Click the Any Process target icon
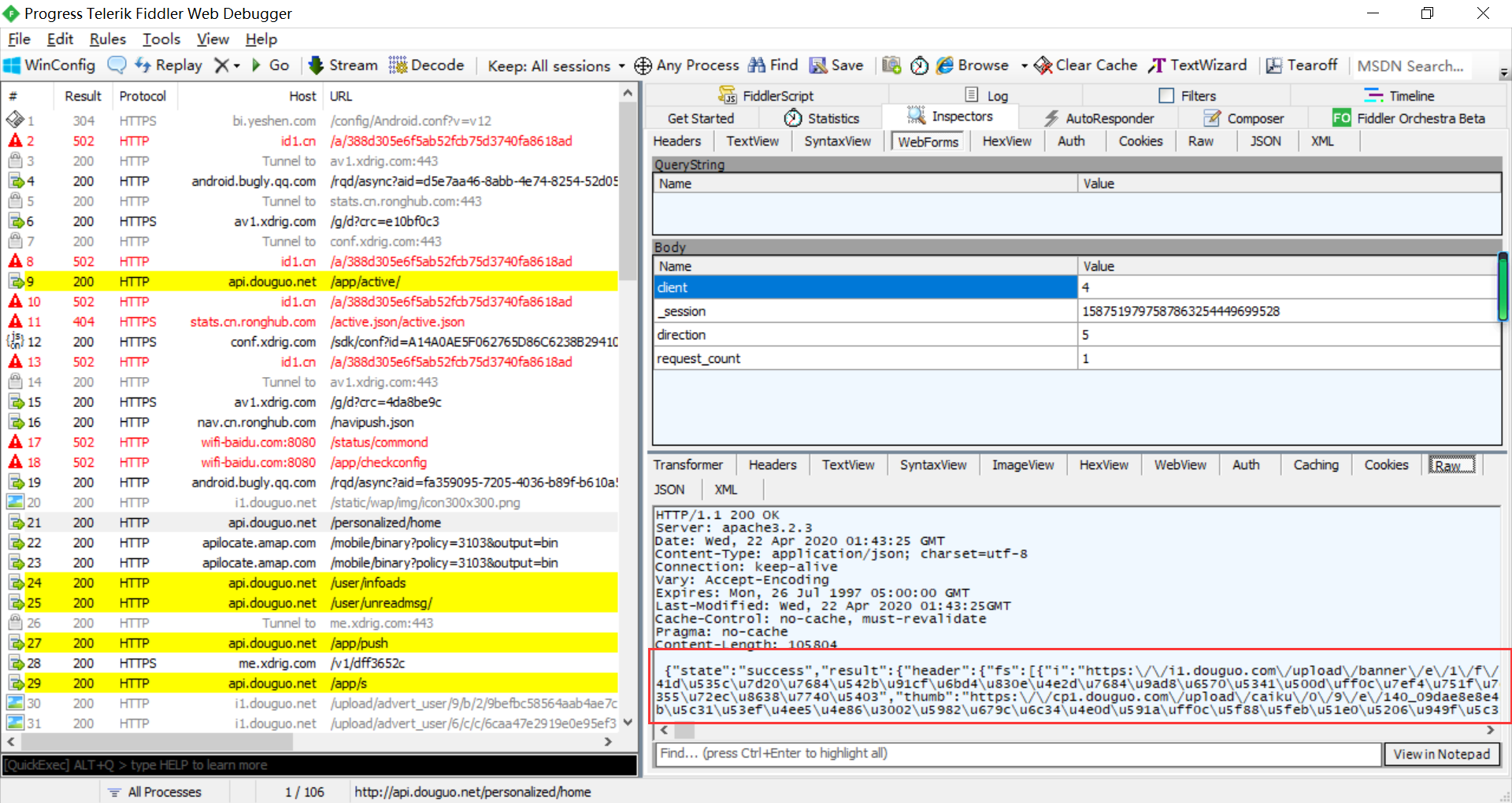The width and height of the screenshot is (1512, 803). (643, 65)
